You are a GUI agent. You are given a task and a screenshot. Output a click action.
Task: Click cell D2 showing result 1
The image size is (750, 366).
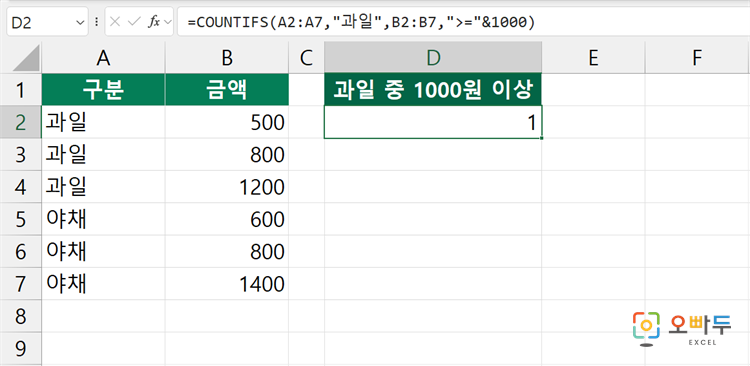[433, 122]
